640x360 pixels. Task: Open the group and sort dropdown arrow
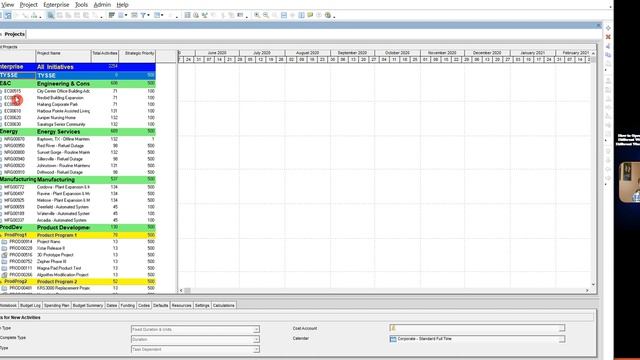[x=162, y=16]
